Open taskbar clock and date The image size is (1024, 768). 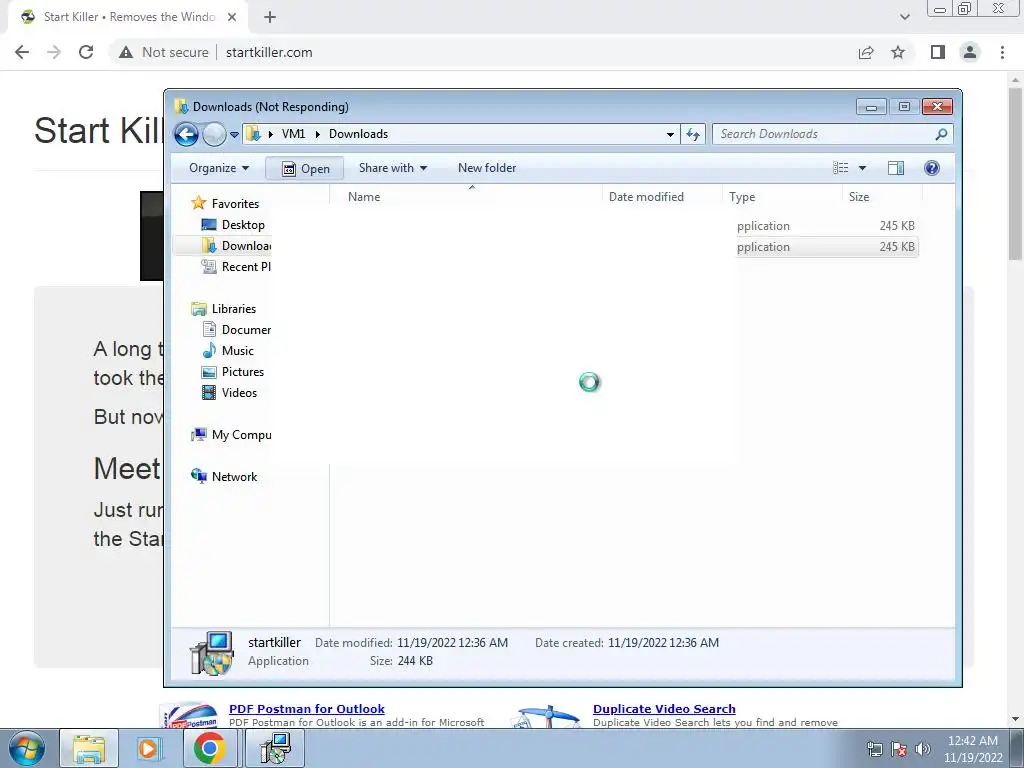pyautogui.click(x=973, y=749)
